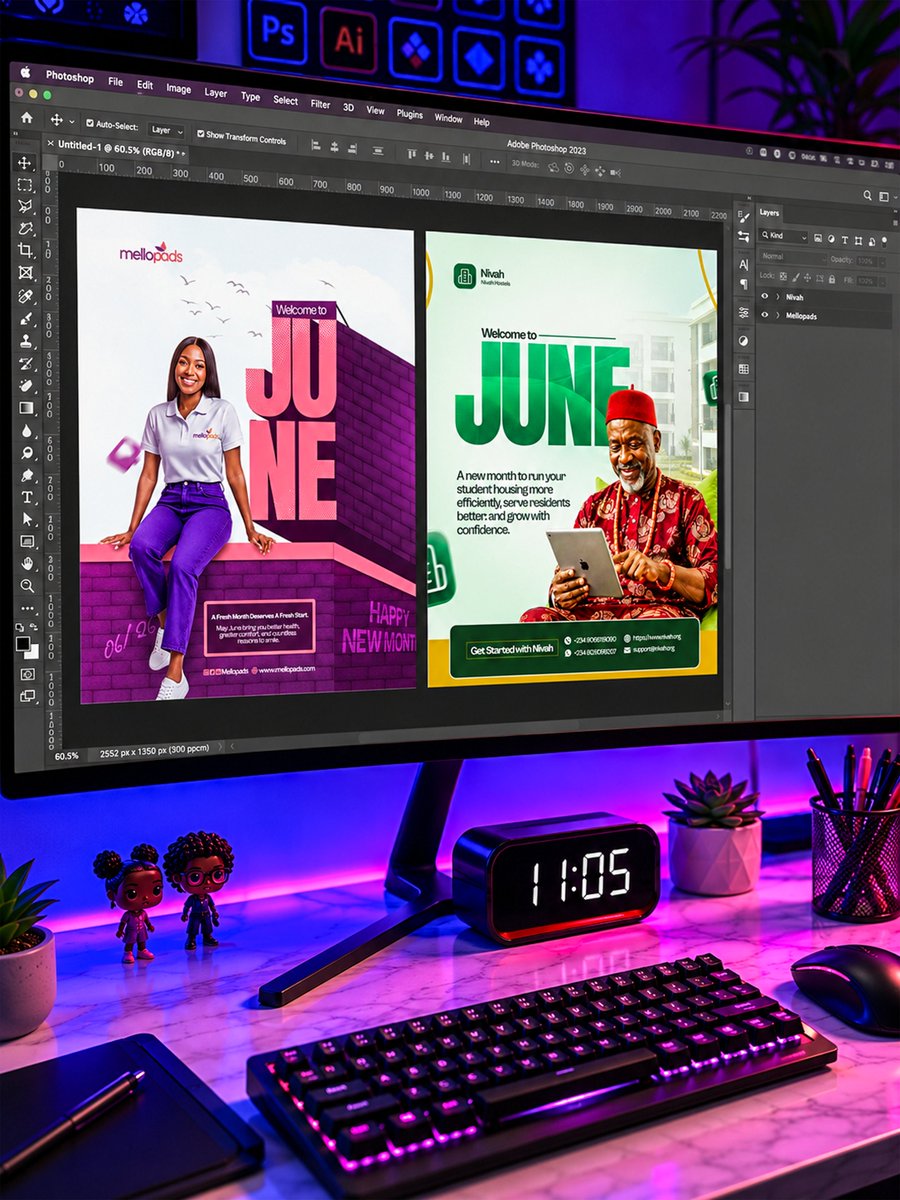This screenshot has height=1200, width=900.
Task: Open the Plugins menu
Action: click(409, 113)
